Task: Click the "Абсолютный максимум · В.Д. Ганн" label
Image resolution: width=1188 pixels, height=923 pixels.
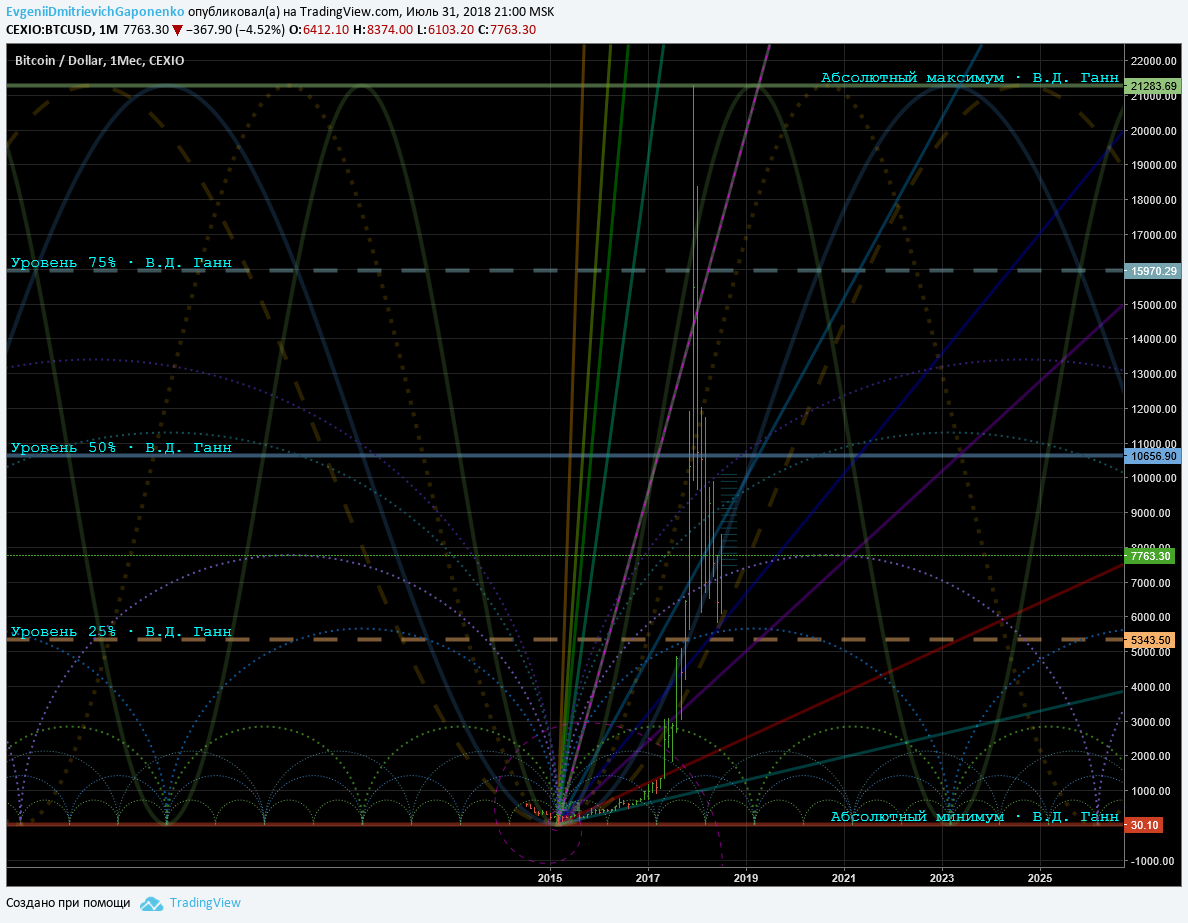Action: click(x=970, y=77)
